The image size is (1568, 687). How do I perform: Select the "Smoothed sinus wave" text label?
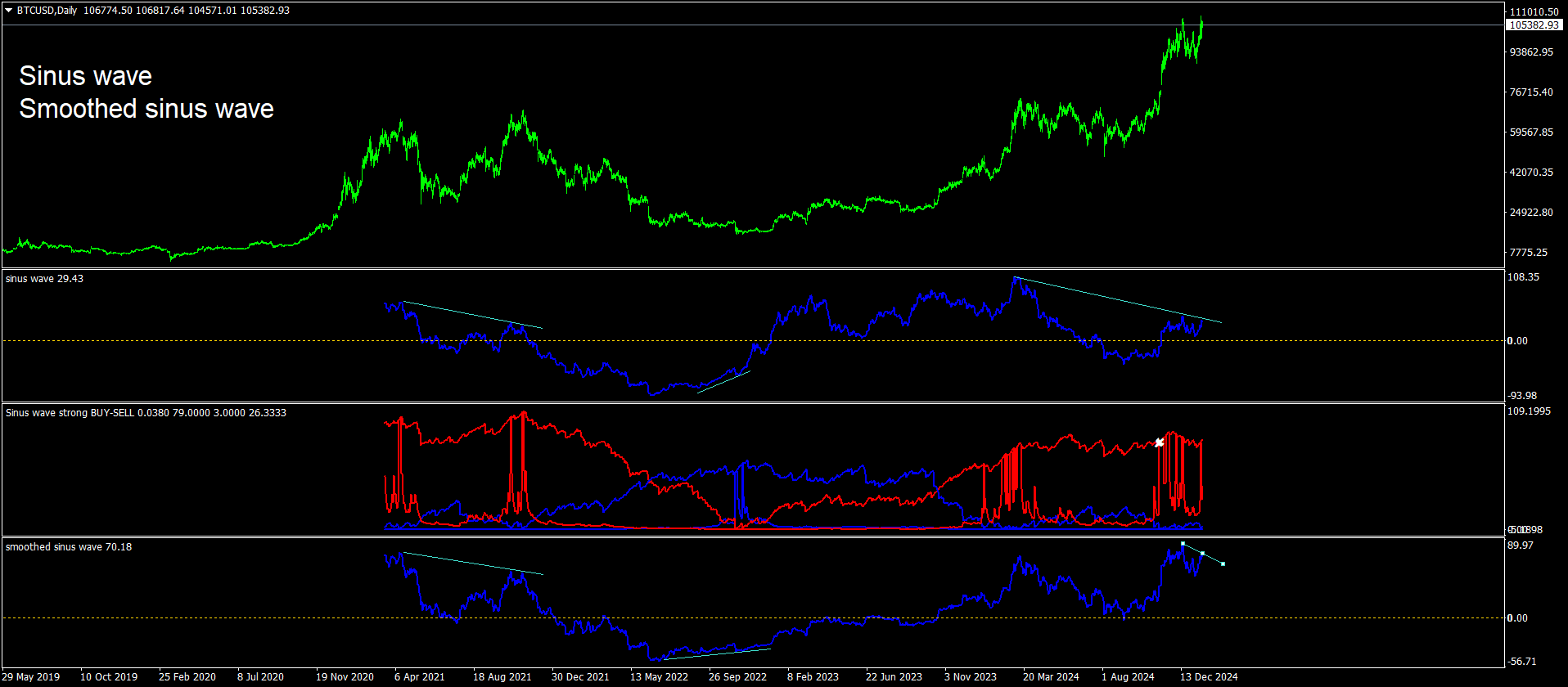click(146, 109)
